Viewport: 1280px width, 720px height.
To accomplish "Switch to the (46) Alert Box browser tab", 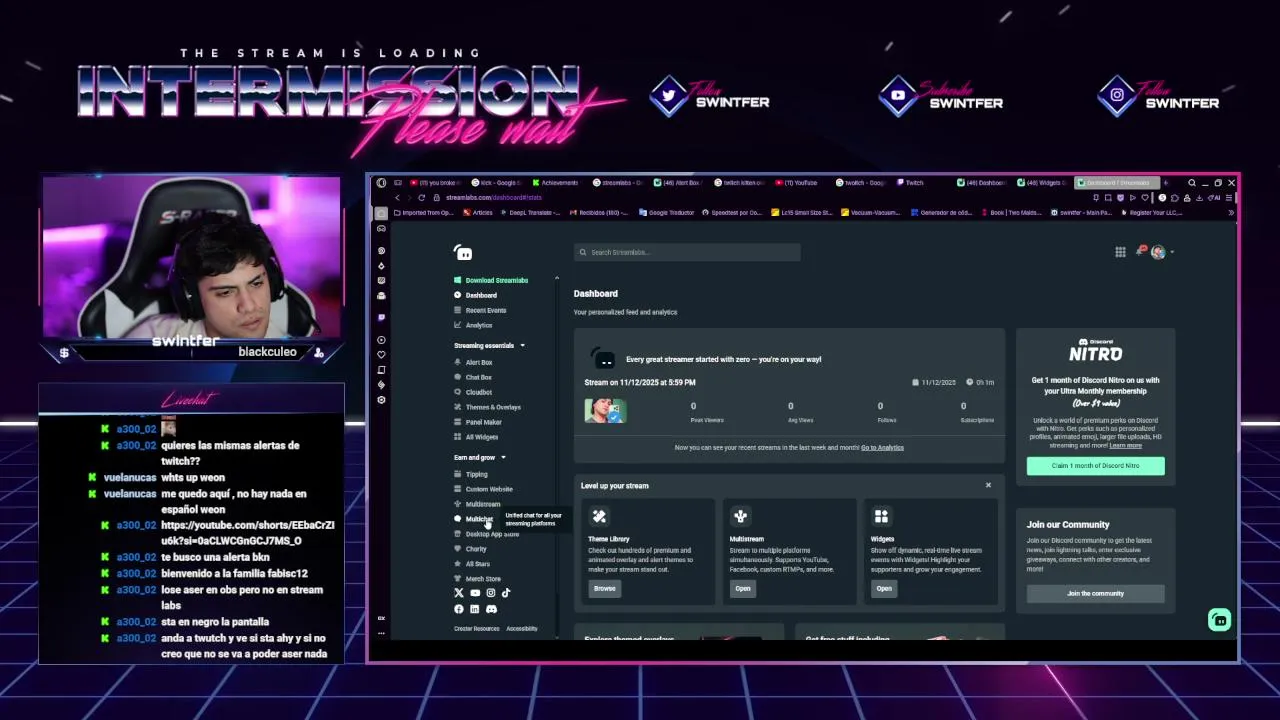I will pos(679,183).
